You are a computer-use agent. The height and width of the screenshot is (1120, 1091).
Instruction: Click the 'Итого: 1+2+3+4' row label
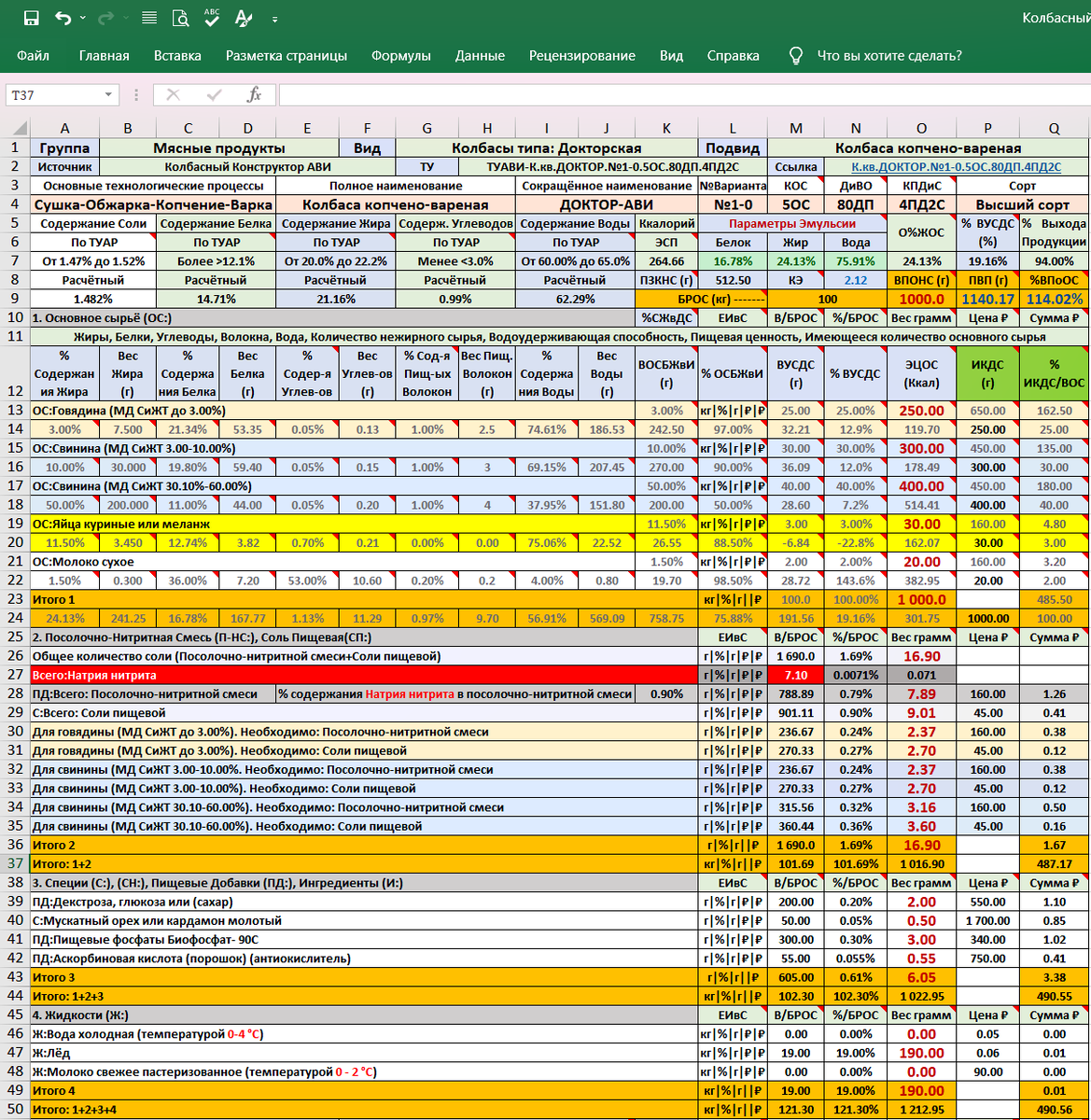[364, 1109]
